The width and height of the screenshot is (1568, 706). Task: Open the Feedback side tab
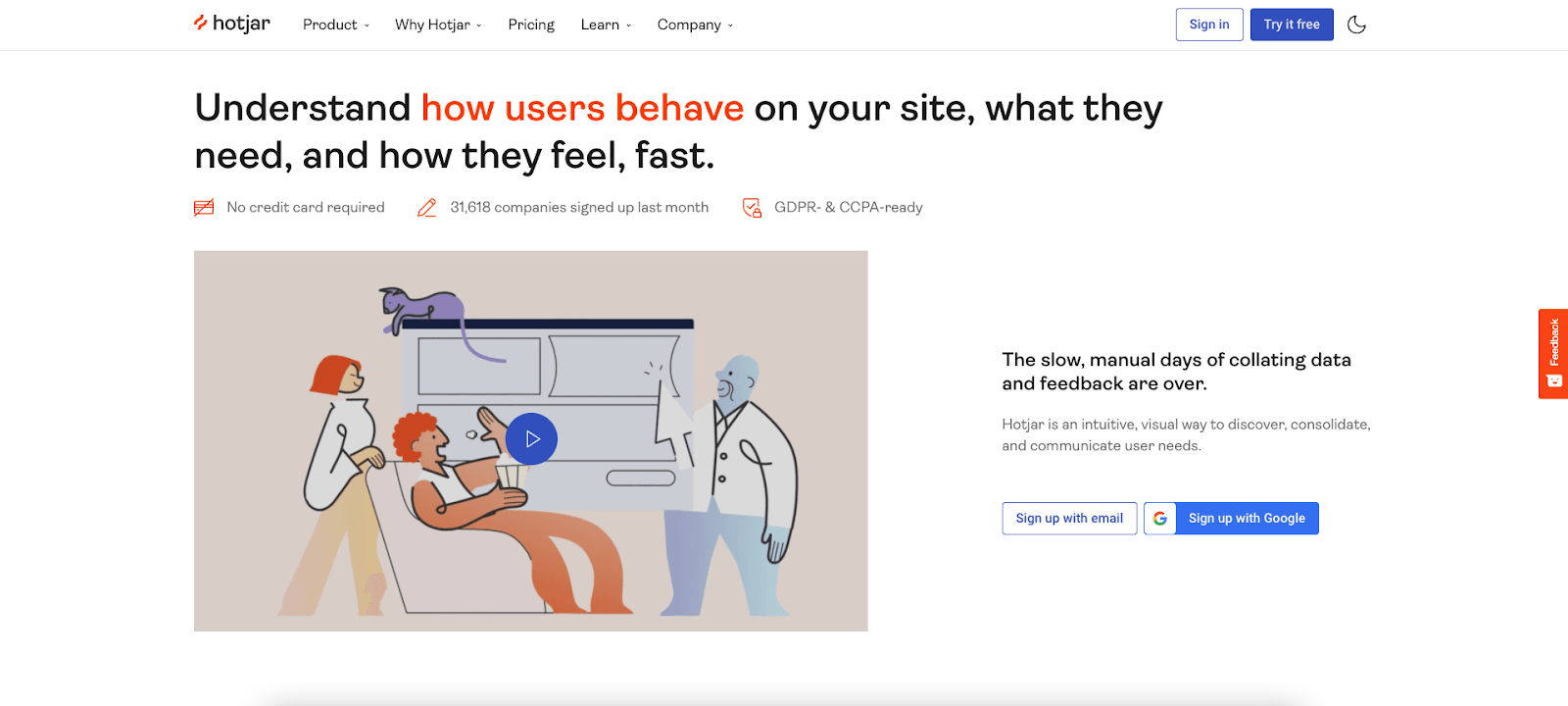pos(1553,354)
